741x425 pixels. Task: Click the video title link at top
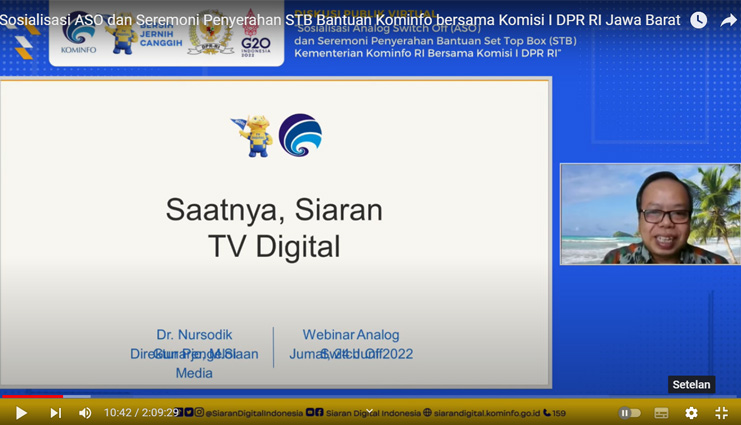click(x=340, y=20)
